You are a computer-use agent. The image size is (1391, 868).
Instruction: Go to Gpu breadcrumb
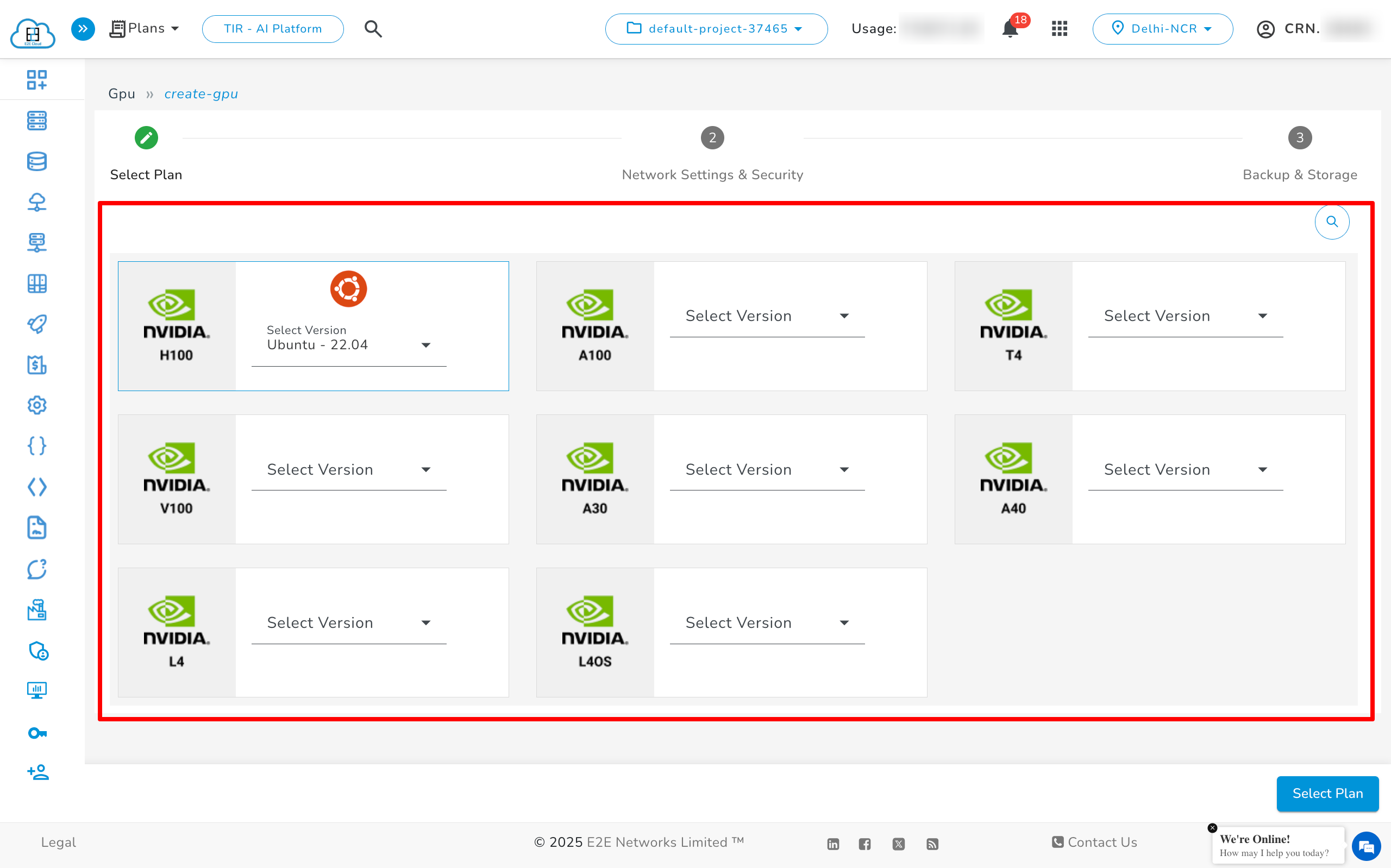pyautogui.click(x=122, y=93)
